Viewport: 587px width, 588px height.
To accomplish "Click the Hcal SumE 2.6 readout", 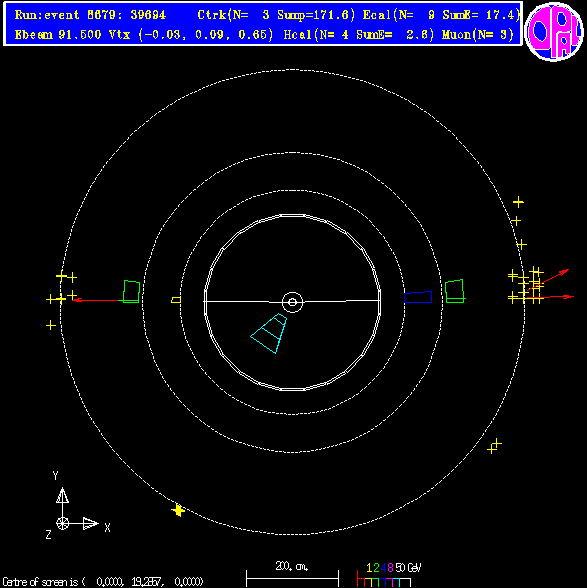I will click(359, 35).
